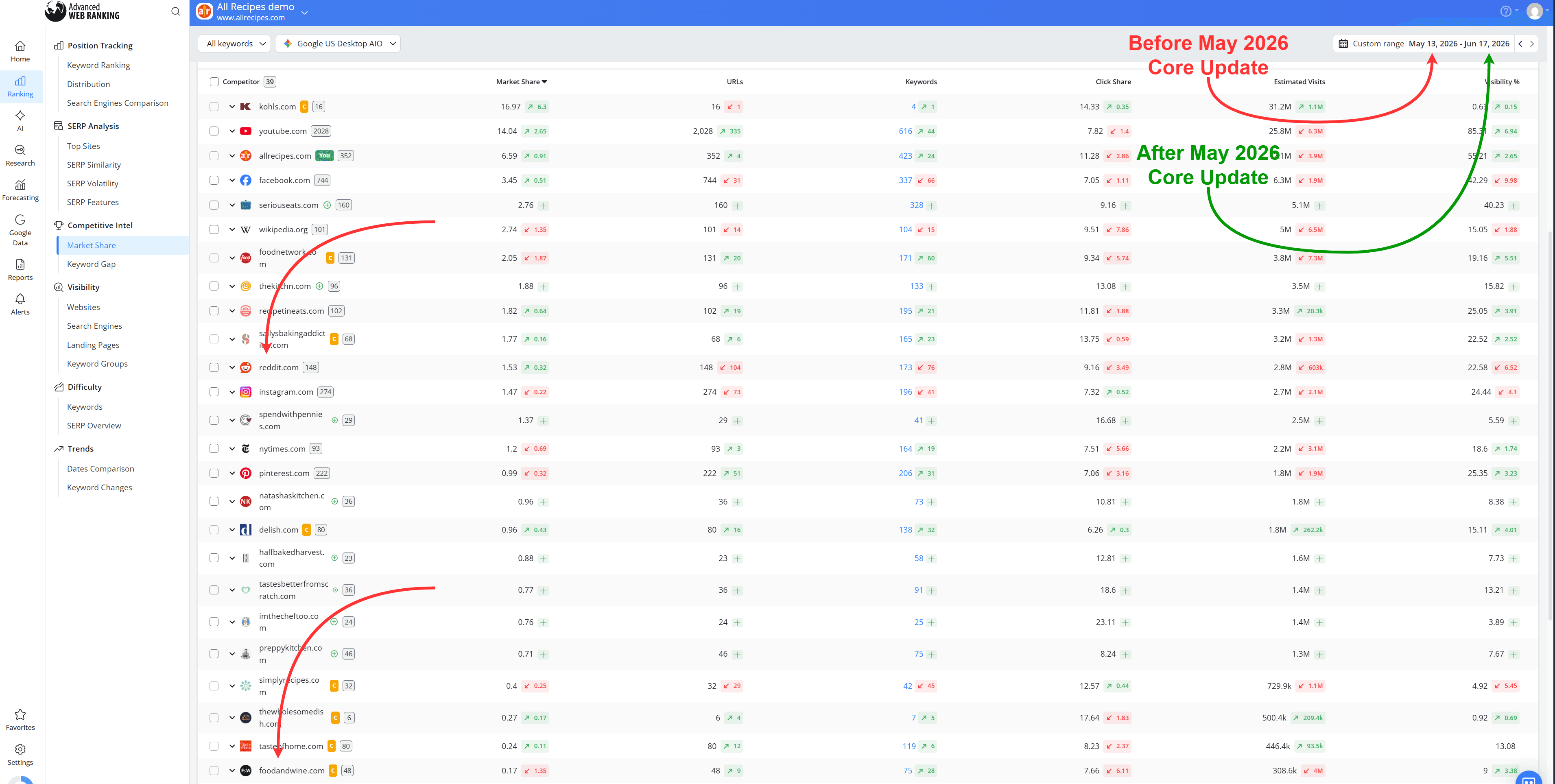Go to previous date range arrow
This screenshot has height=784, width=1555.
(x=1520, y=44)
